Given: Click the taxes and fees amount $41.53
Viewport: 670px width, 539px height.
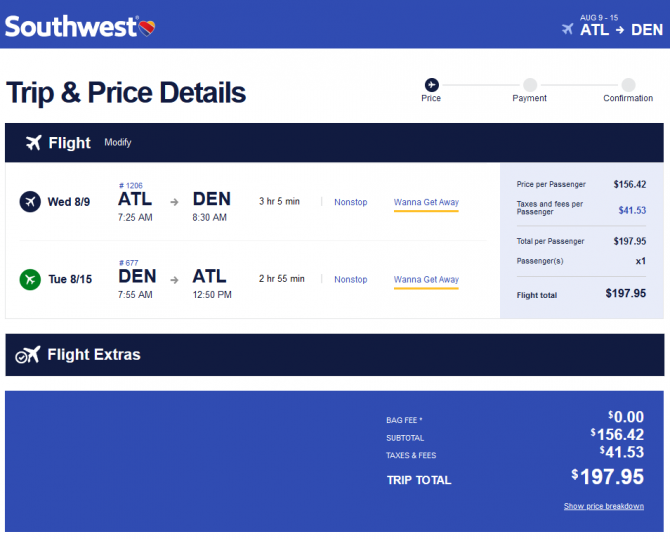Looking at the screenshot, I should [632, 210].
